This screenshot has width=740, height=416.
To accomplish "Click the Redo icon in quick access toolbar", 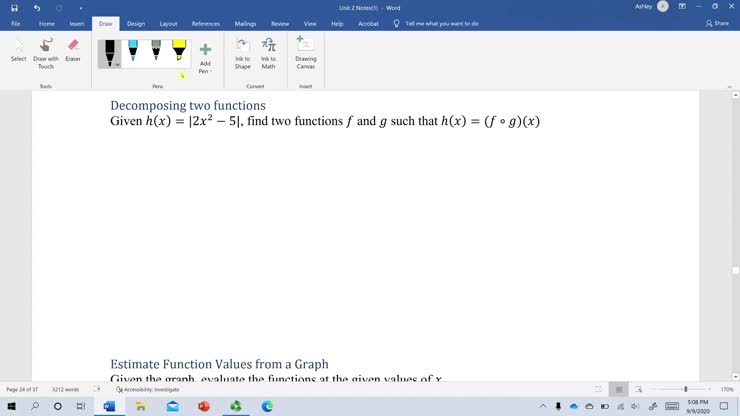I will click(x=59, y=8).
